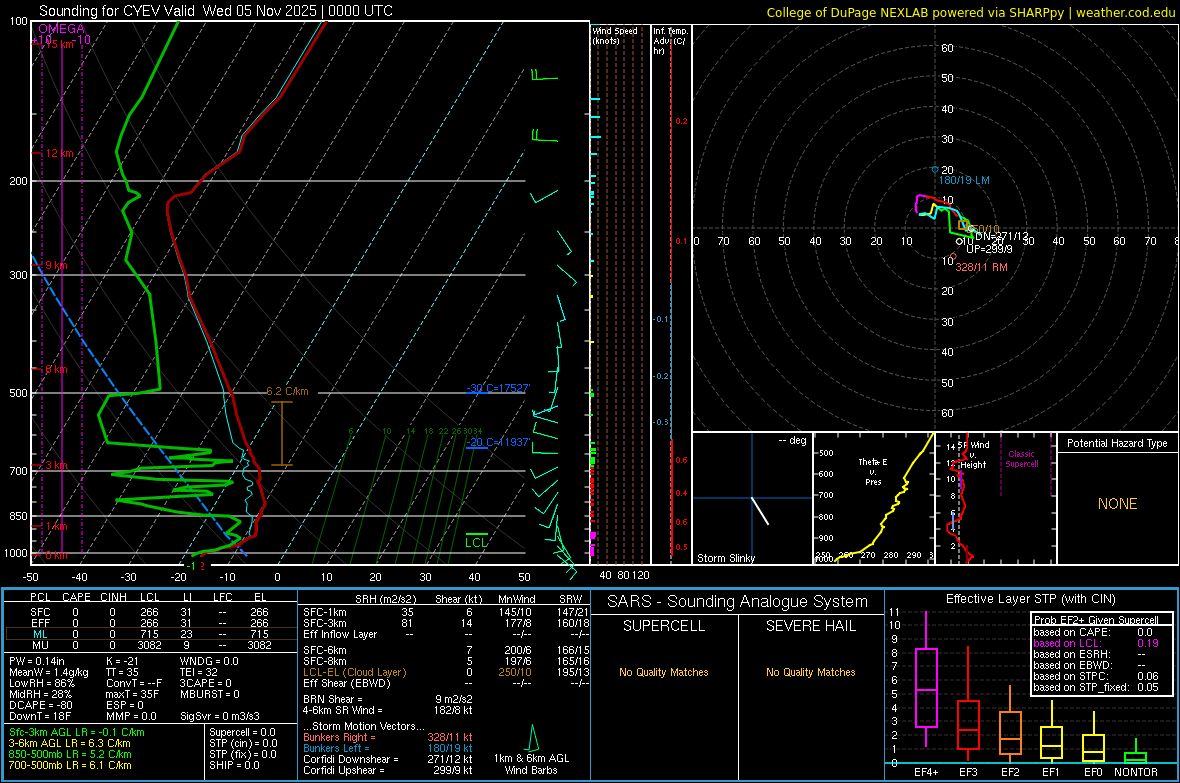The height and width of the screenshot is (783, 1180).
Task: Select the 3-6km AGL LR line
Action: click(69, 743)
